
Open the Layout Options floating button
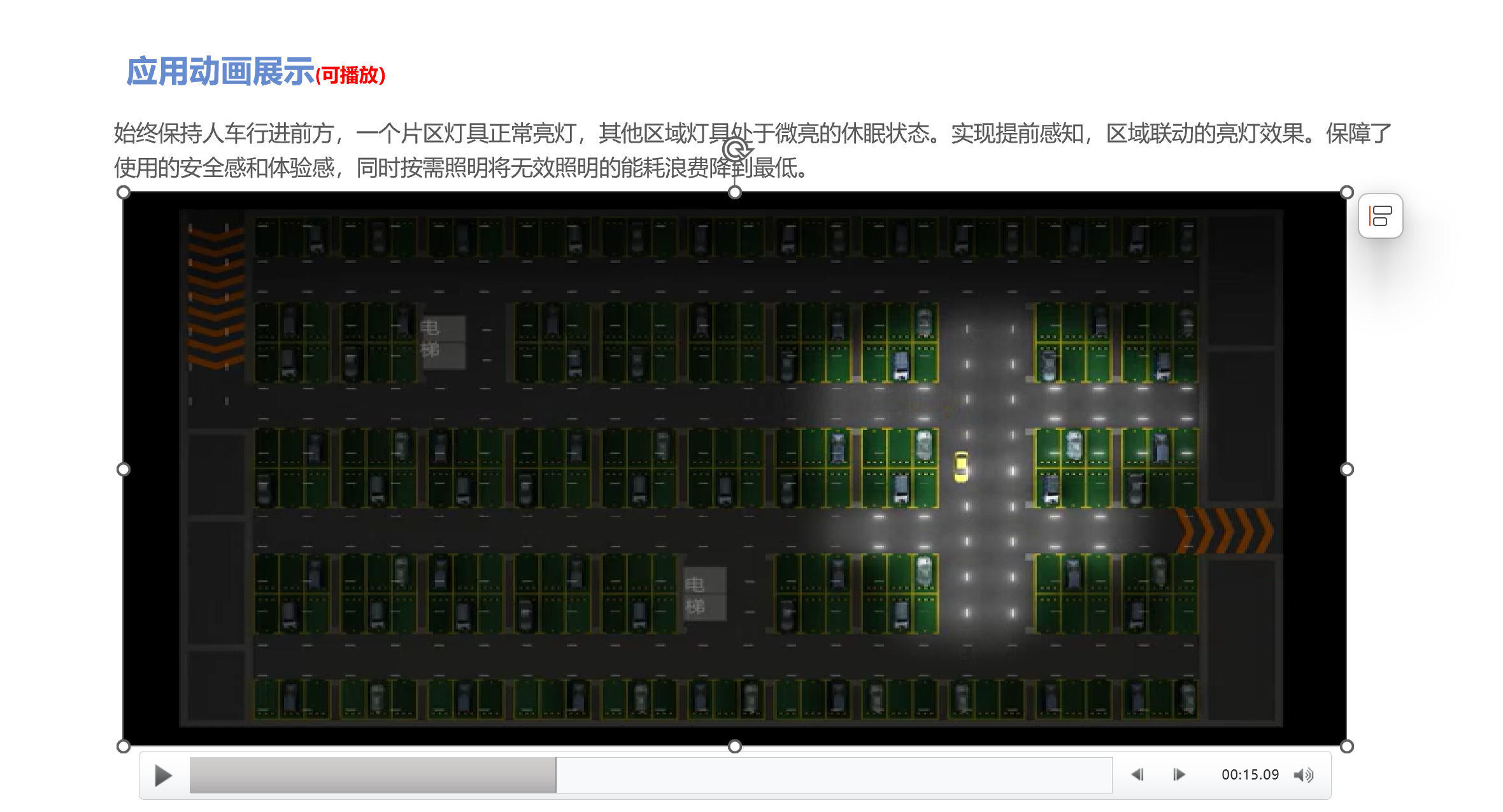tap(1380, 216)
